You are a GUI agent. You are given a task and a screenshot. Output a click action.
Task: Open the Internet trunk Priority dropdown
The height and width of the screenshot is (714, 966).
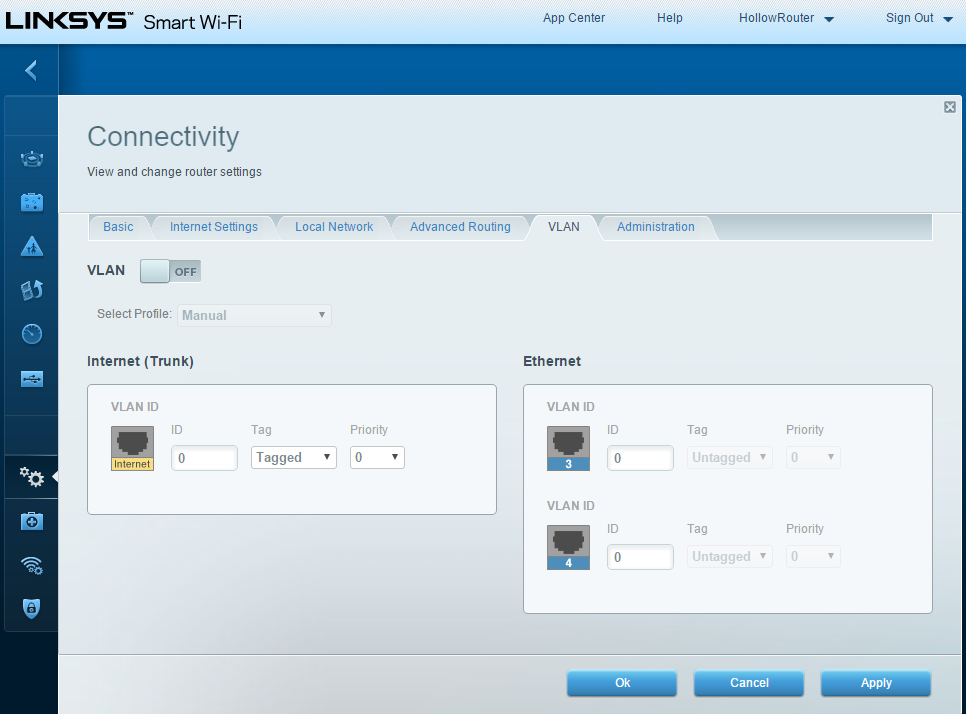tap(377, 457)
